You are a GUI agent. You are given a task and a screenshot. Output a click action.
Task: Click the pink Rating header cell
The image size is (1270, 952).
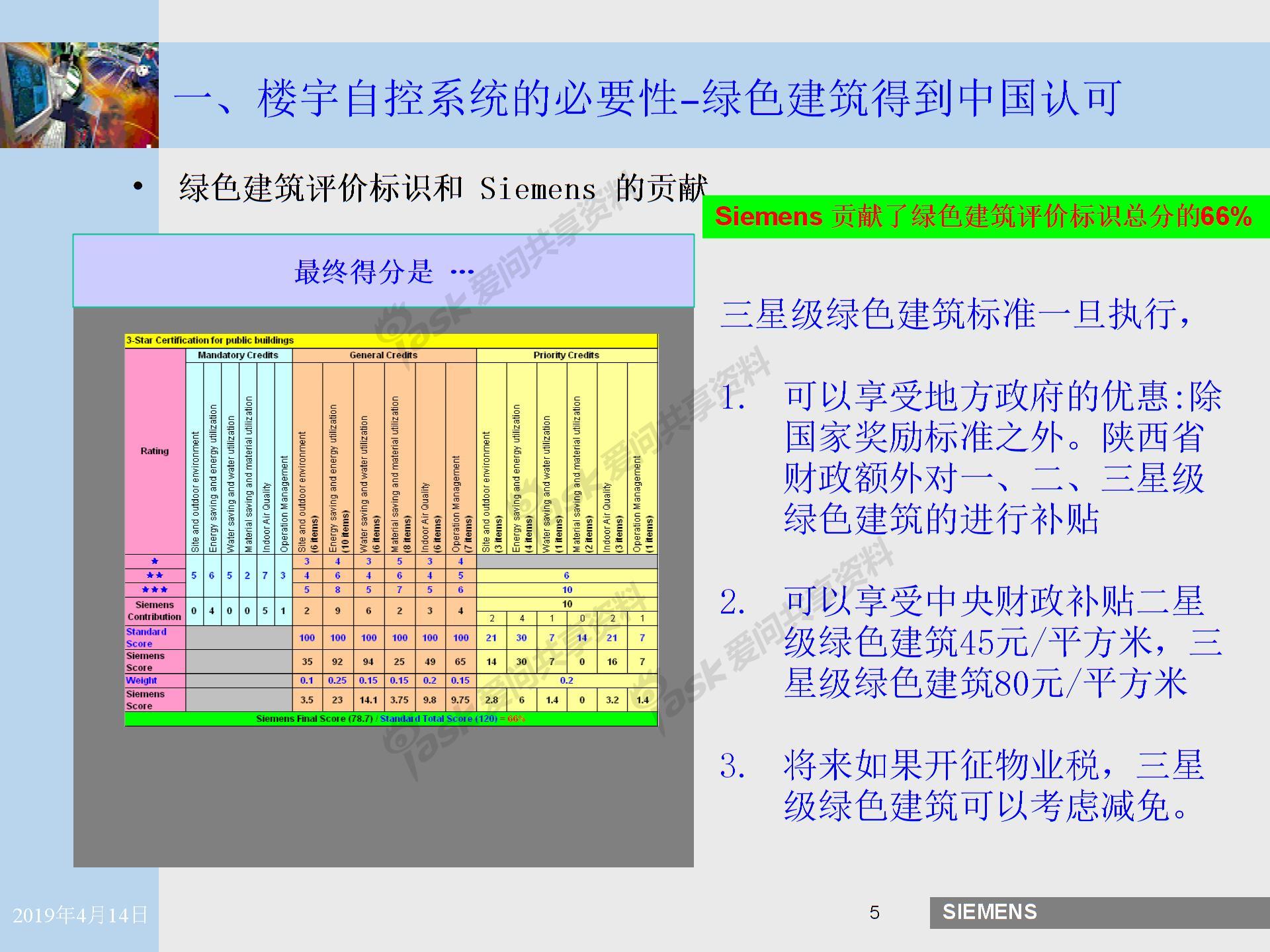pyautogui.click(x=155, y=452)
